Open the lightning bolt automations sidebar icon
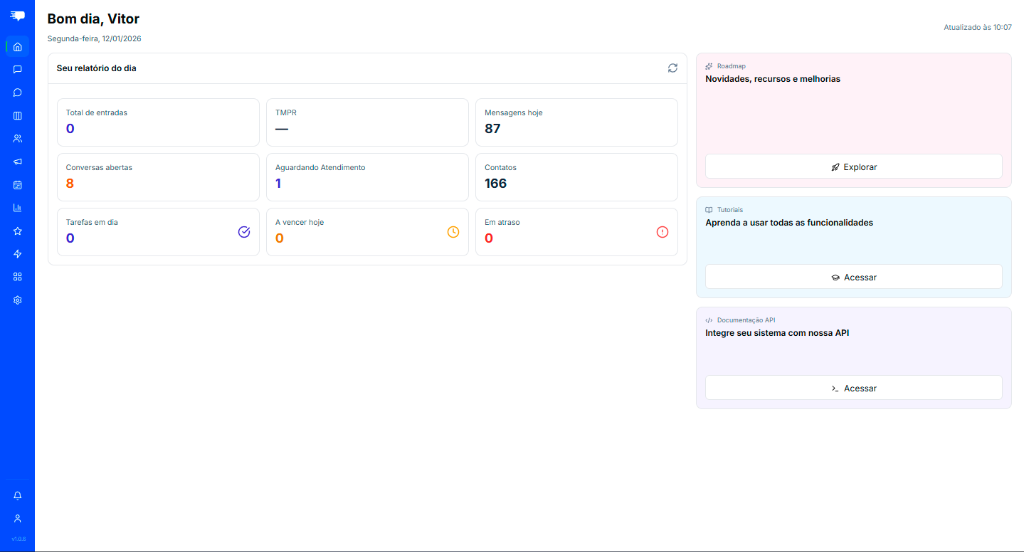The height and width of the screenshot is (552, 1024). click(x=18, y=254)
